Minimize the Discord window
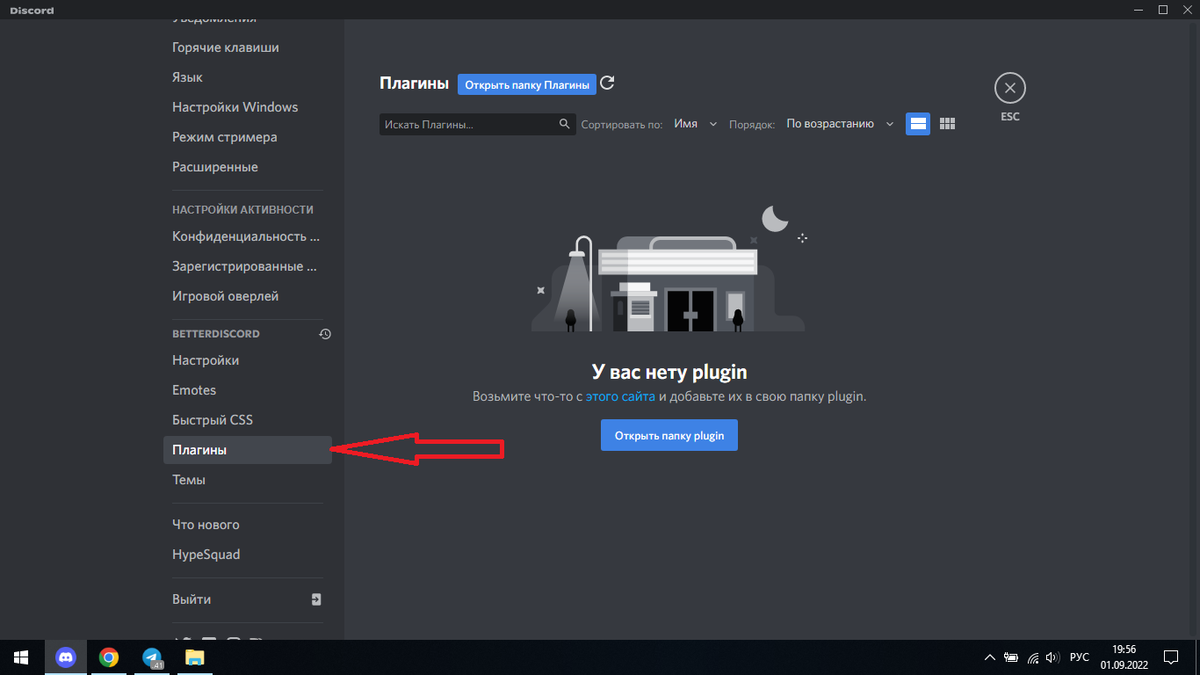Screen dimensions: 1200x675 click(x=1139, y=10)
